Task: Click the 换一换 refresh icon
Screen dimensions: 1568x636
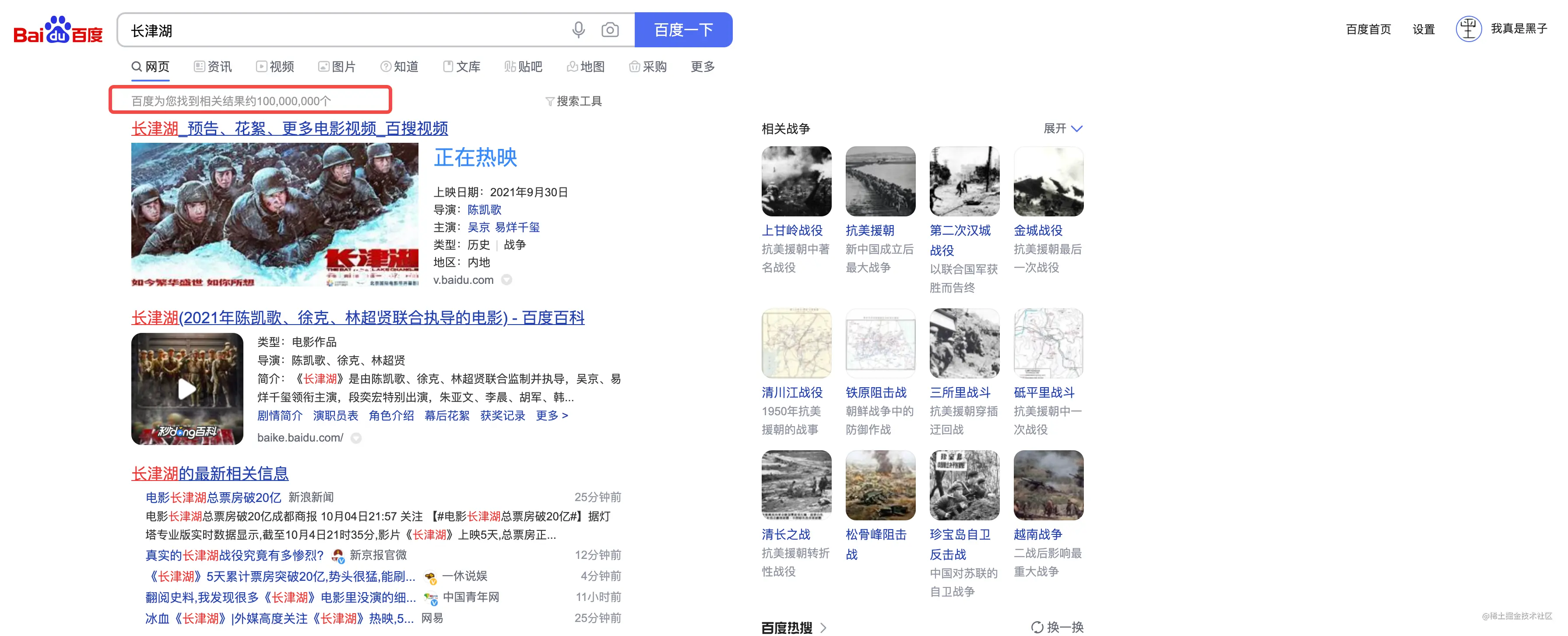Action: (x=1037, y=627)
